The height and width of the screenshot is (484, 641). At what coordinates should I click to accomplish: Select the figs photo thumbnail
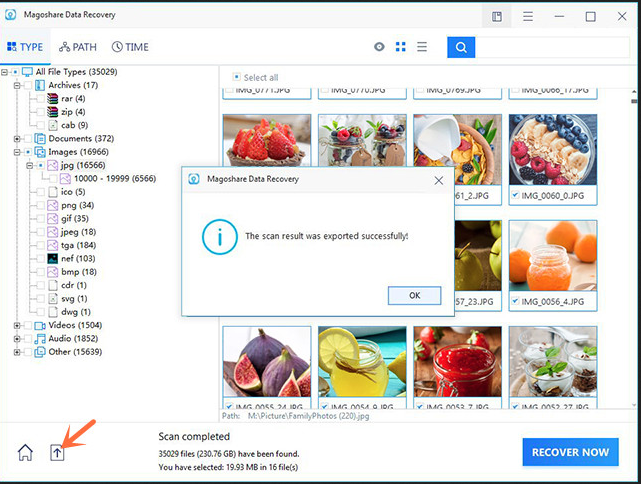[267, 361]
